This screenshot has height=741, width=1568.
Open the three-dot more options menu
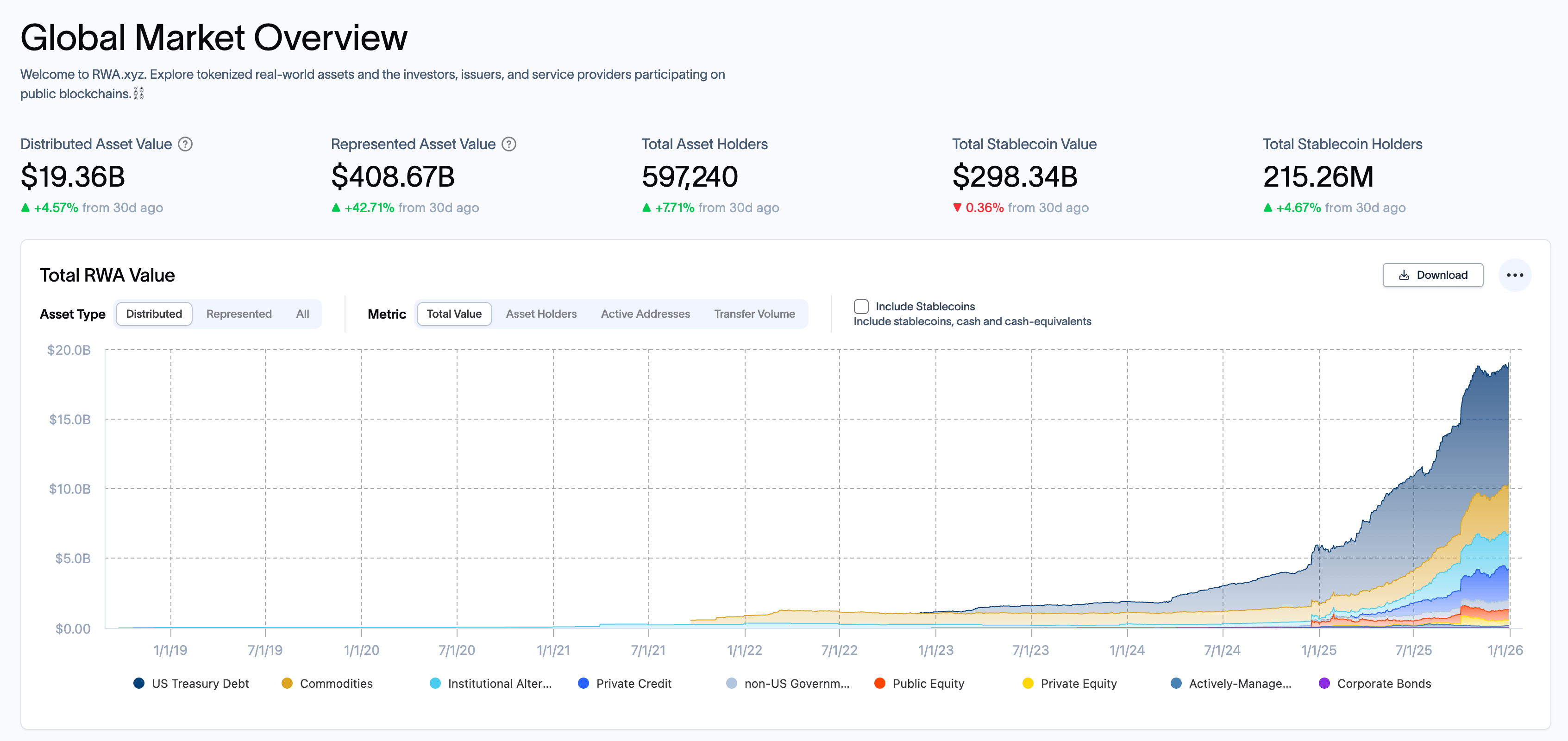coord(1514,275)
